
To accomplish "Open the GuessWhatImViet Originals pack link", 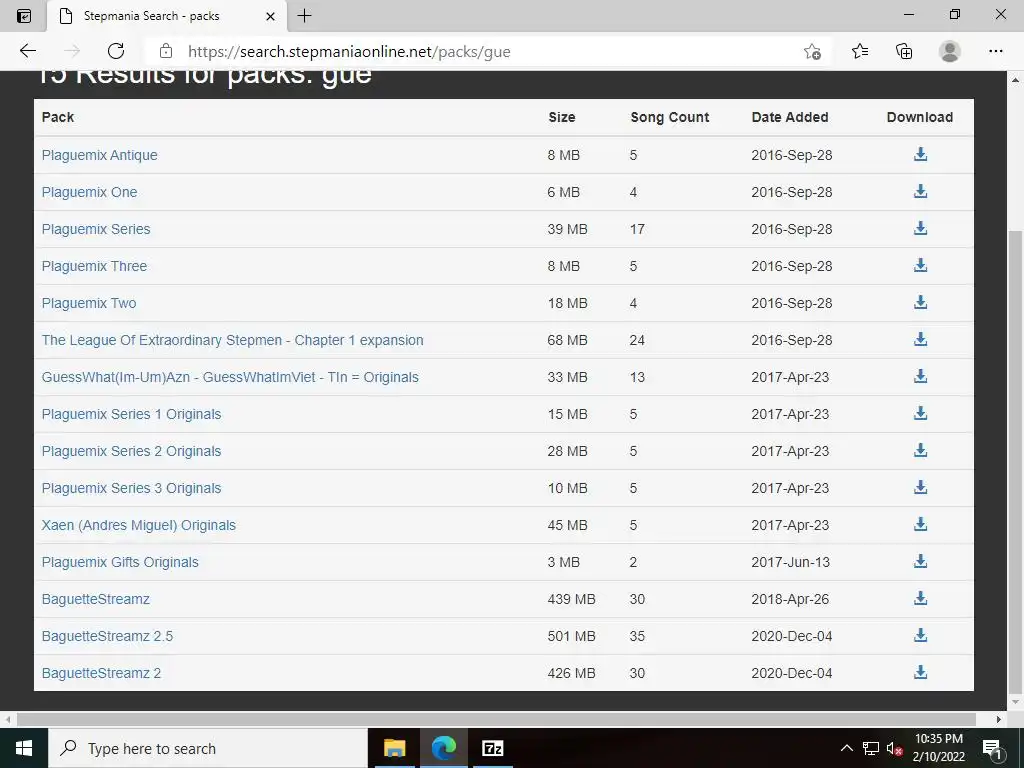I will (230, 377).
